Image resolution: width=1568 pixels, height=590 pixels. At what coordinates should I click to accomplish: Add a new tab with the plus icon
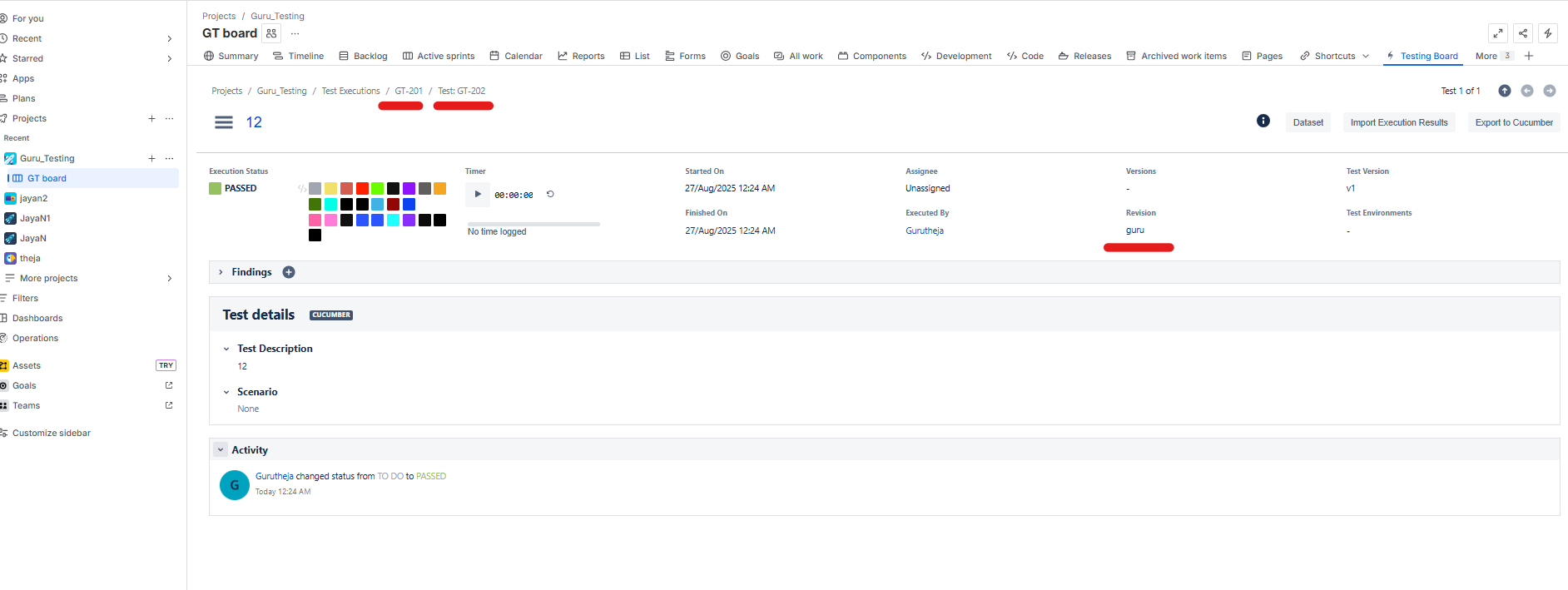coord(1529,56)
